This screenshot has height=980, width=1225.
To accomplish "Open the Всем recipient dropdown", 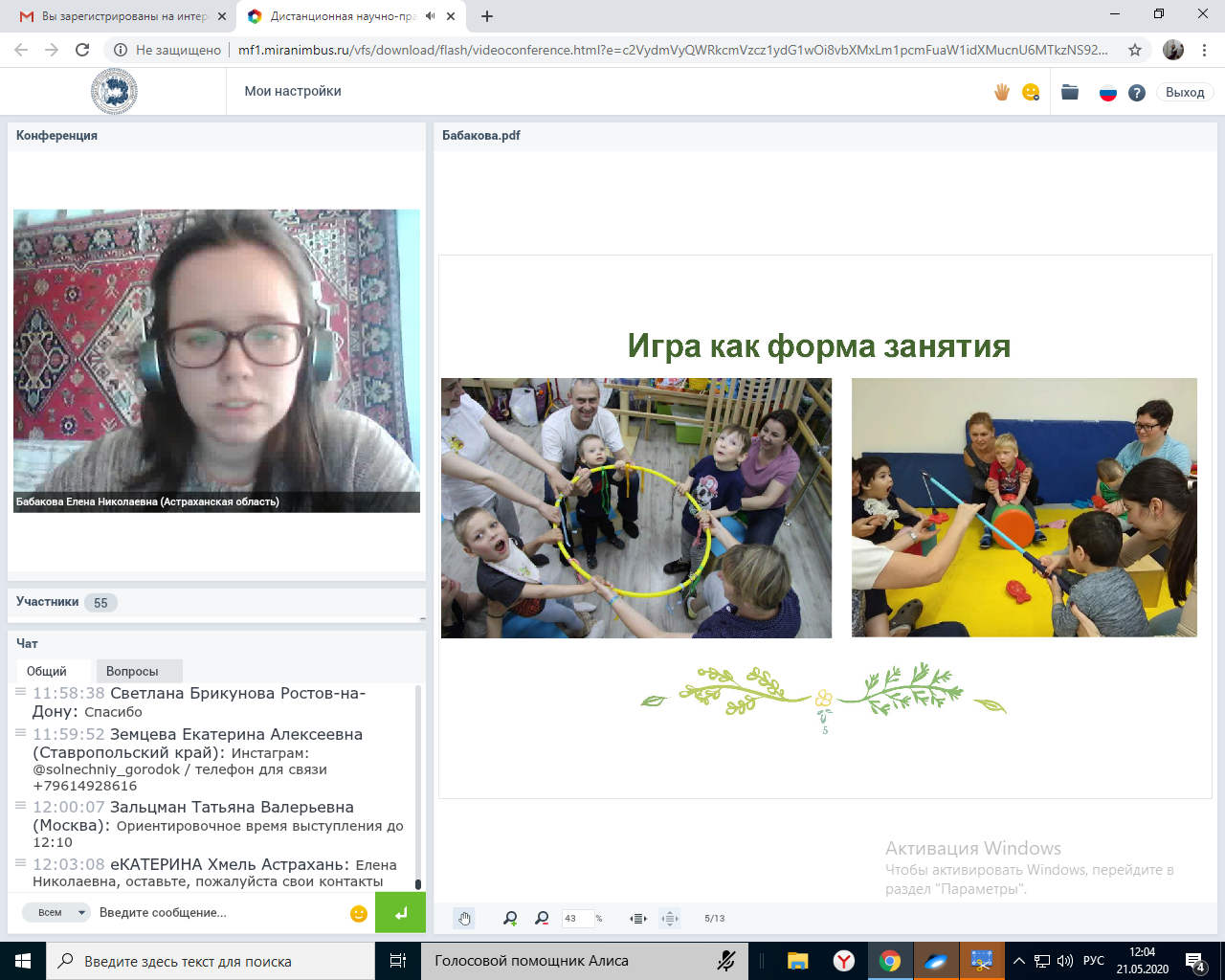I will (x=56, y=912).
